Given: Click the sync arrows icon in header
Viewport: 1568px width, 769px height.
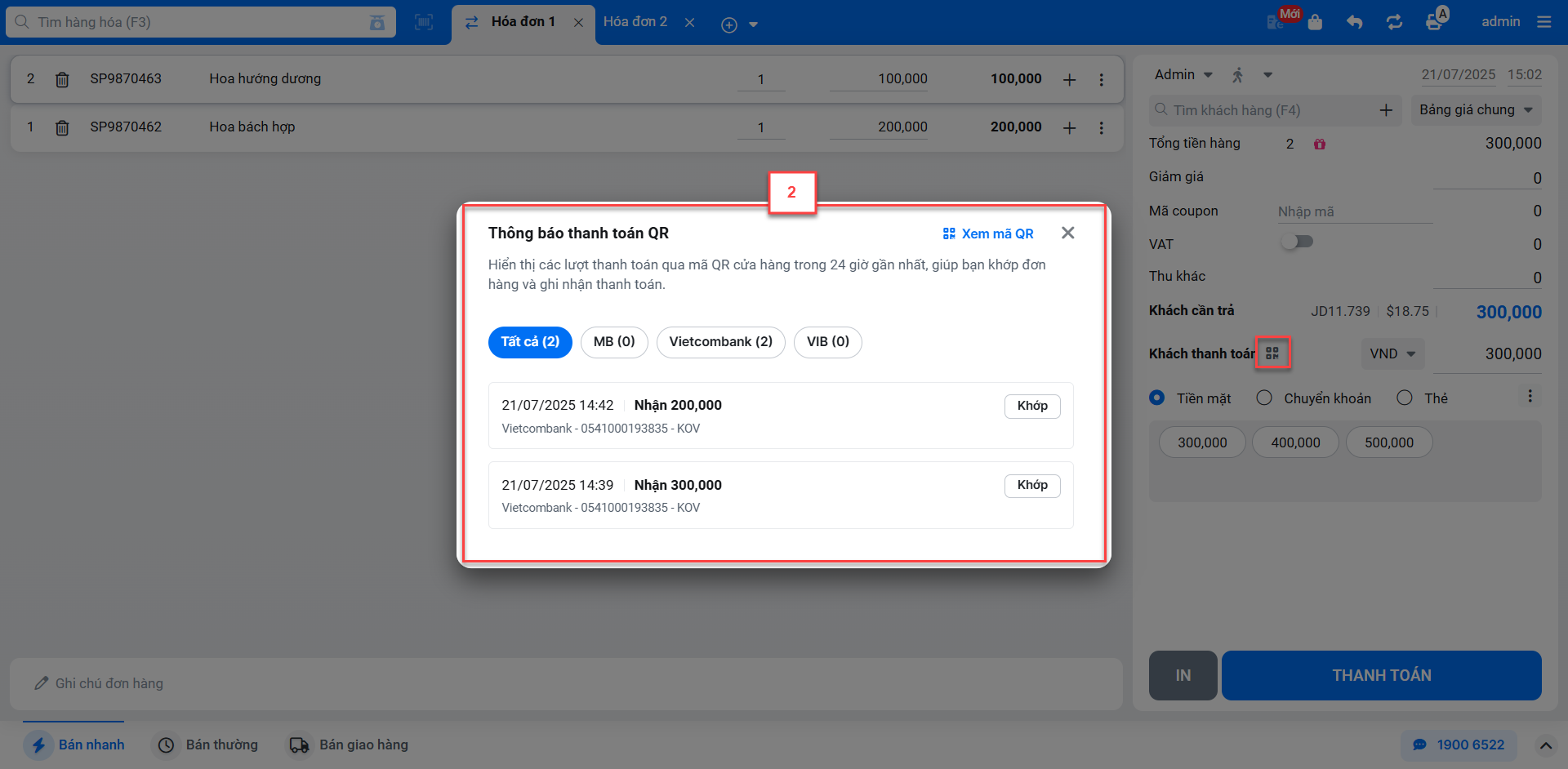Looking at the screenshot, I should point(1394,22).
